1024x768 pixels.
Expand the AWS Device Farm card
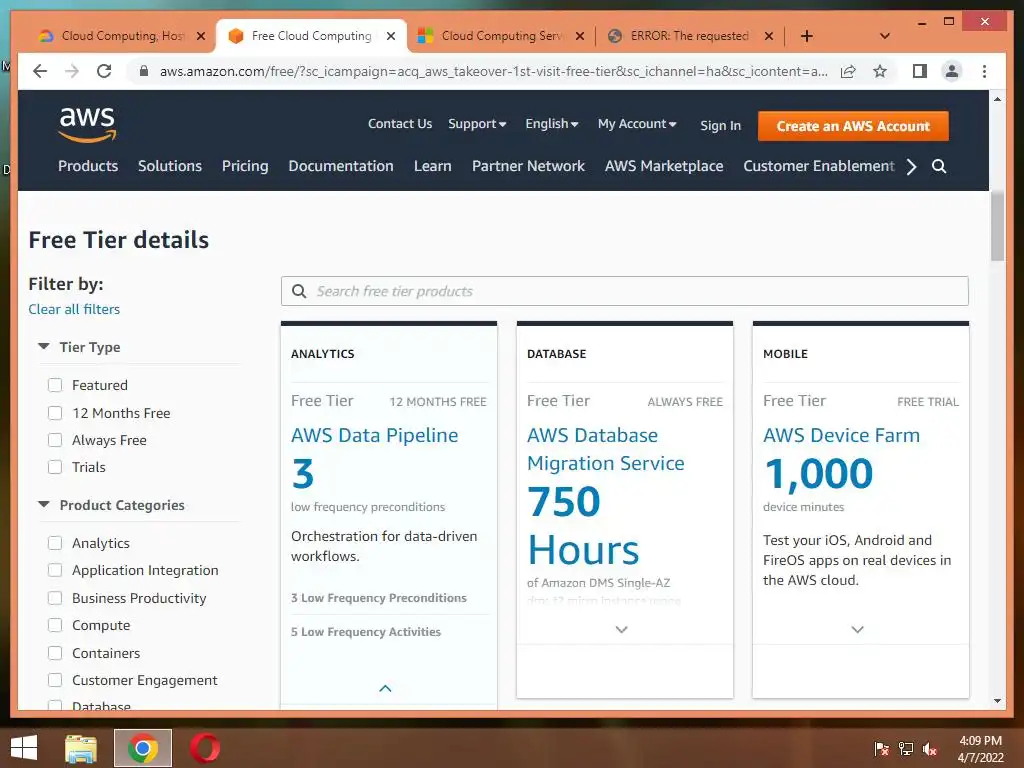tap(857, 630)
